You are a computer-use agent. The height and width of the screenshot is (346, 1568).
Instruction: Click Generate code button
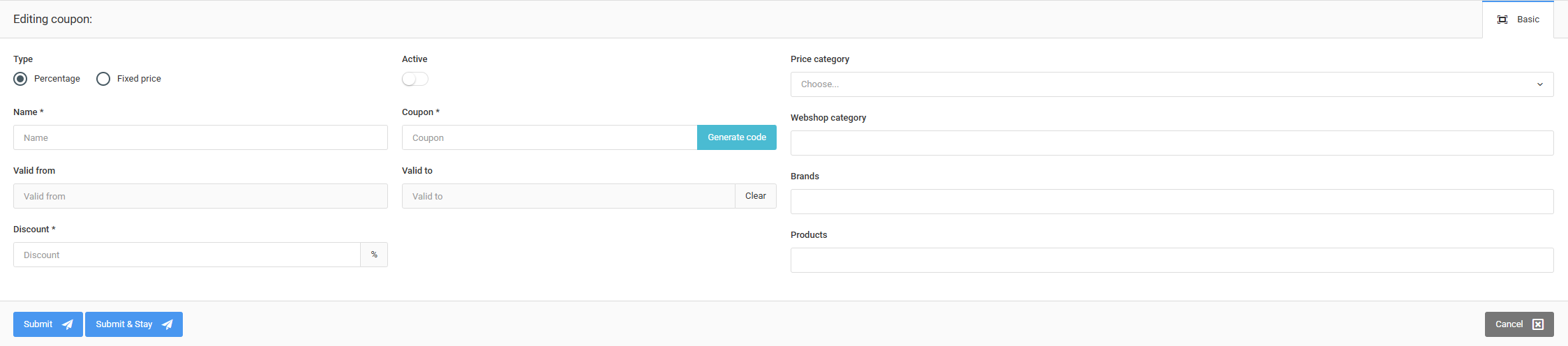tap(737, 137)
